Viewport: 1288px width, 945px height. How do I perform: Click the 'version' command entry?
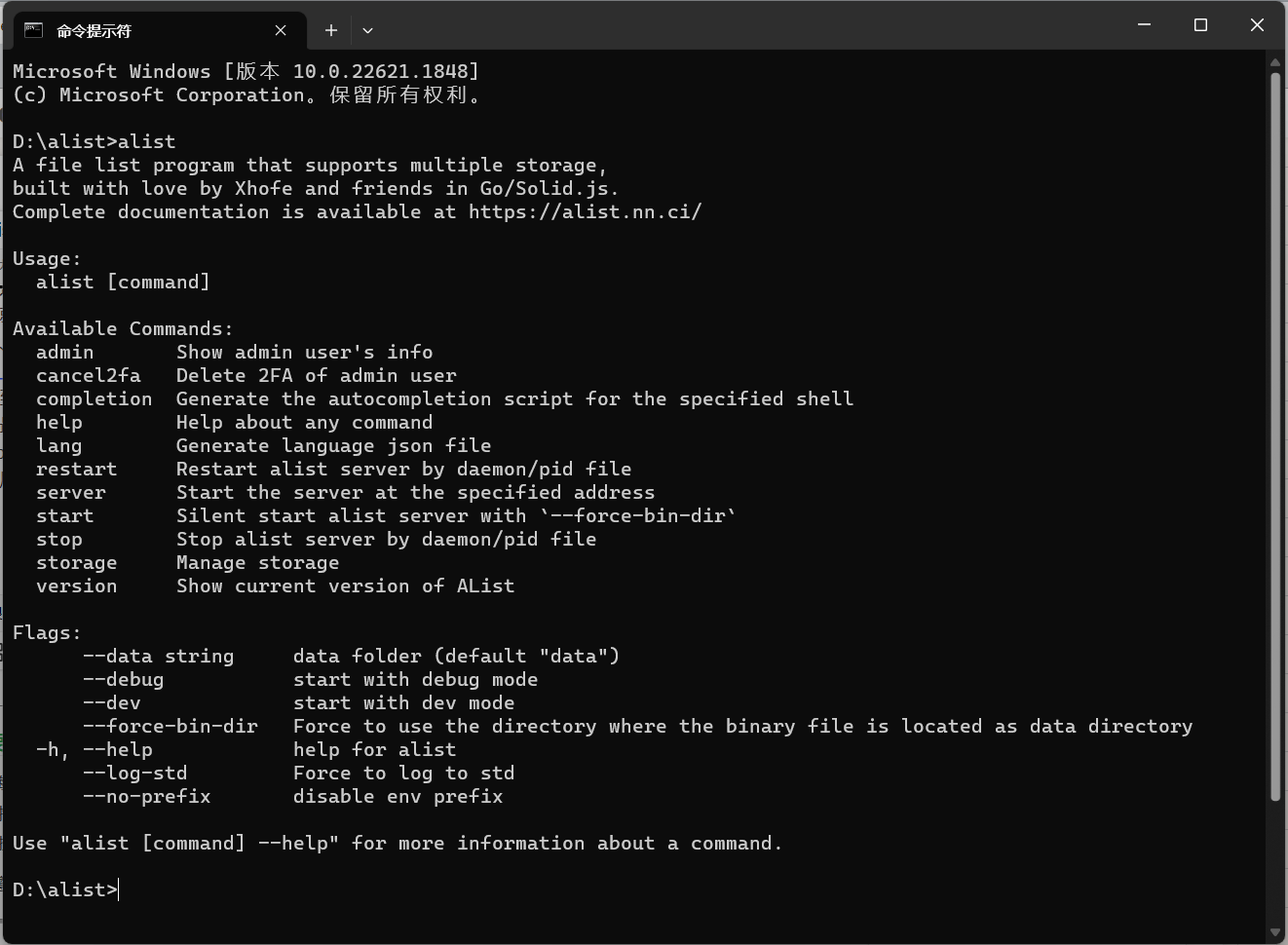[x=76, y=586]
